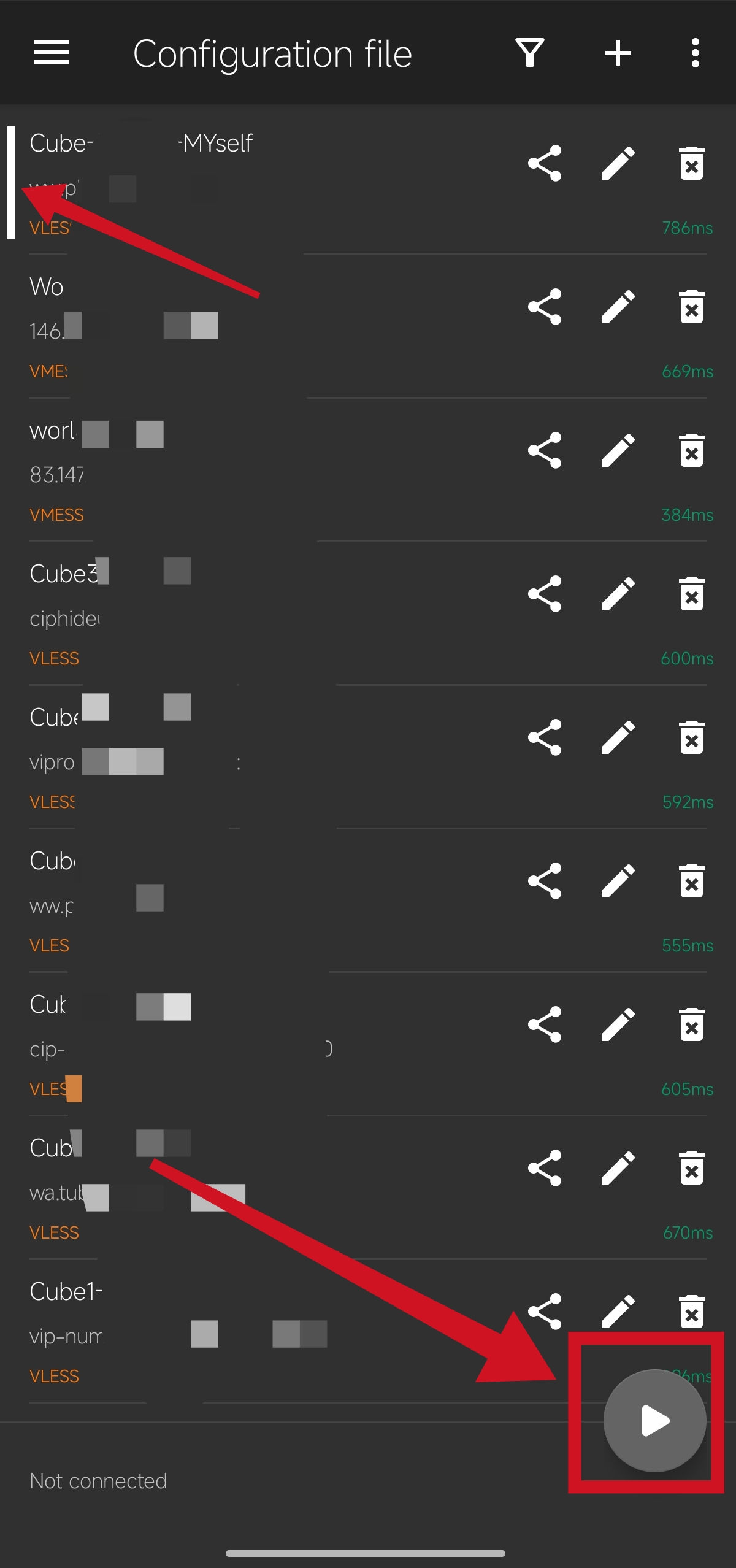This screenshot has height=1568, width=736.
Task: Tap the Configuration file title
Action: (272, 54)
